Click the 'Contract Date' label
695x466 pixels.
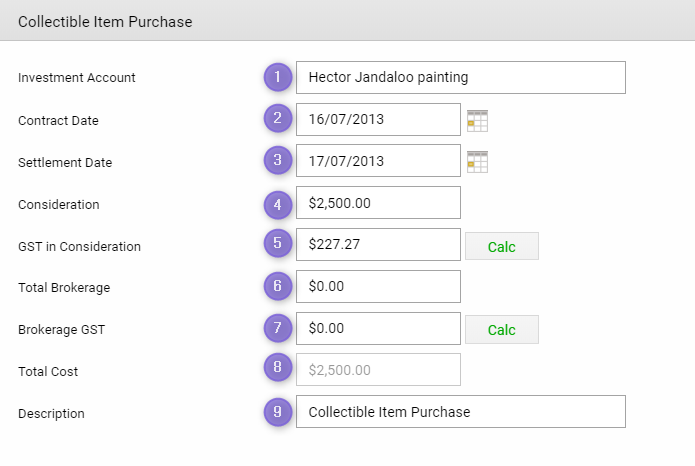pos(58,121)
